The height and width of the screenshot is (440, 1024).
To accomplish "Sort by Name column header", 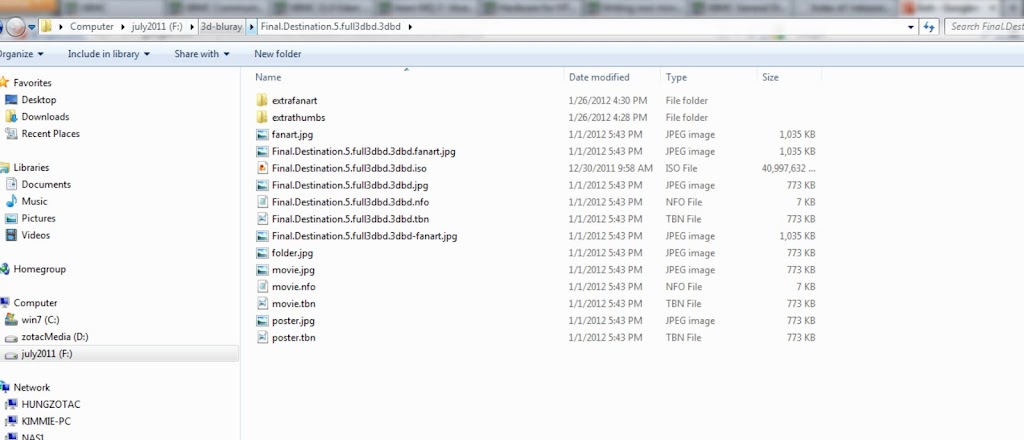I will pyautogui.click(x=268, y=77).
